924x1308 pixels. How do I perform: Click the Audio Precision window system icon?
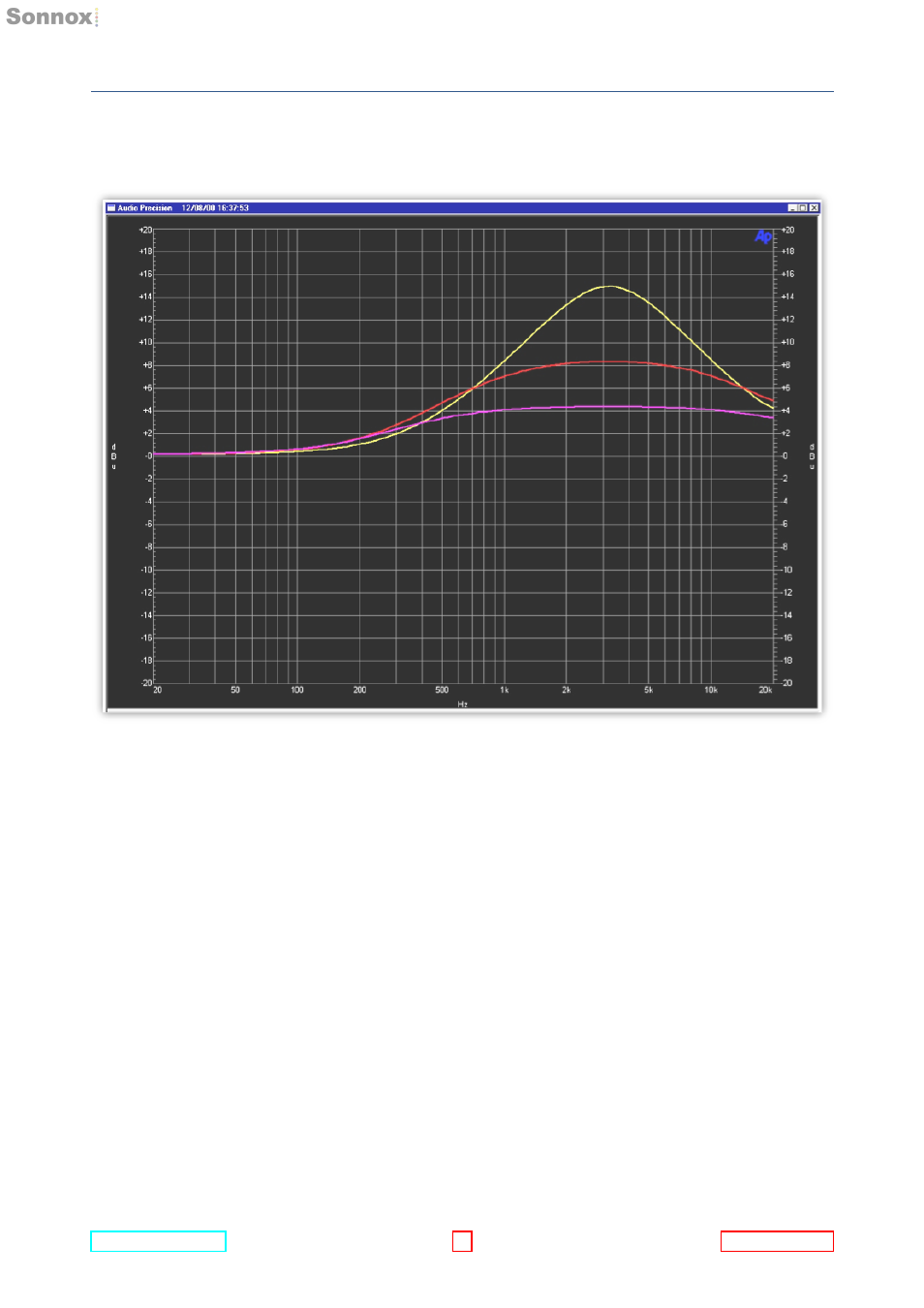111,207
